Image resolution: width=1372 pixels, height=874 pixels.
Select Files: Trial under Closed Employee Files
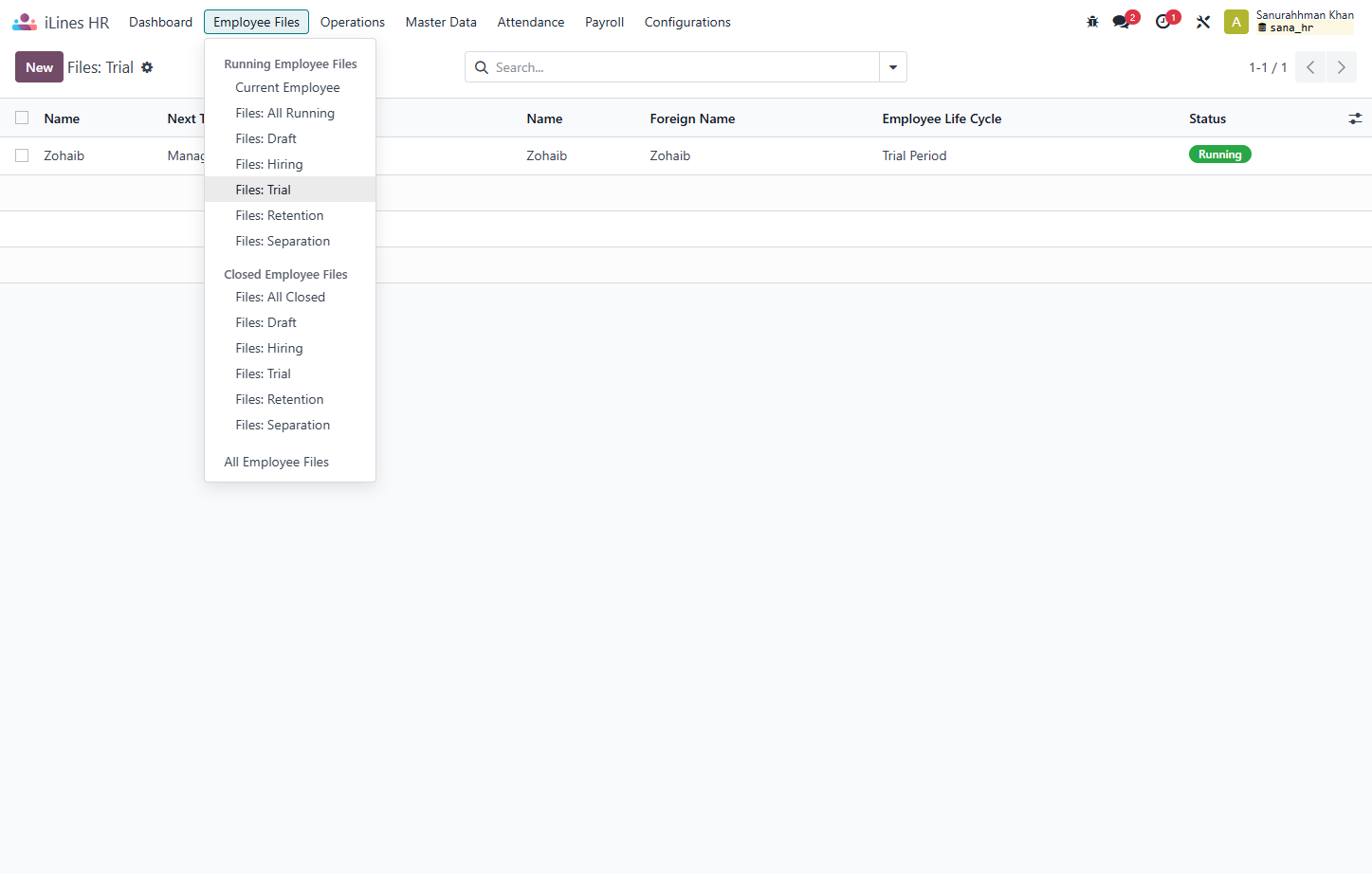290,373
